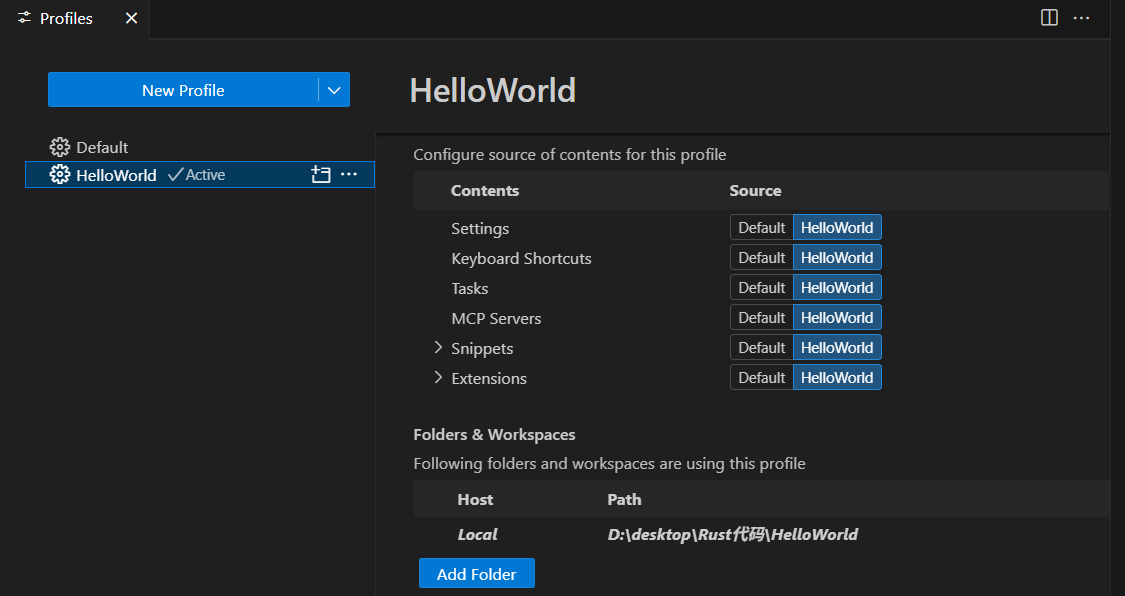Set Tasks source to Default

coord(761,288)
